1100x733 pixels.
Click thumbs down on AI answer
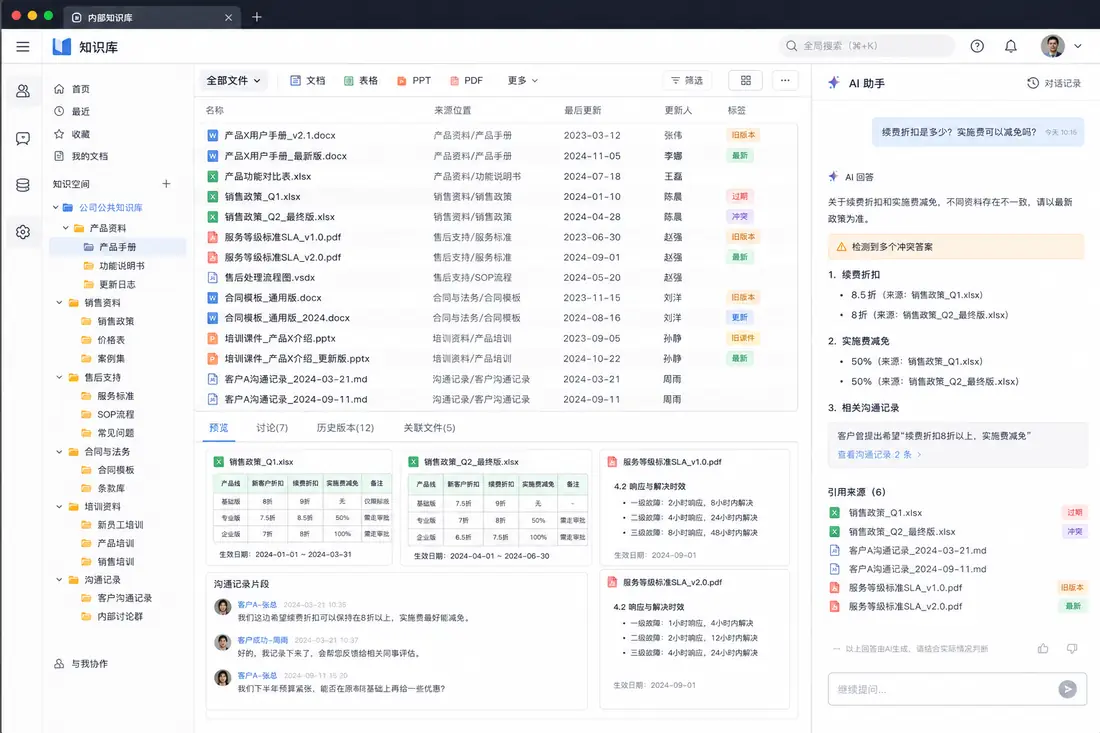[1072, 648]
